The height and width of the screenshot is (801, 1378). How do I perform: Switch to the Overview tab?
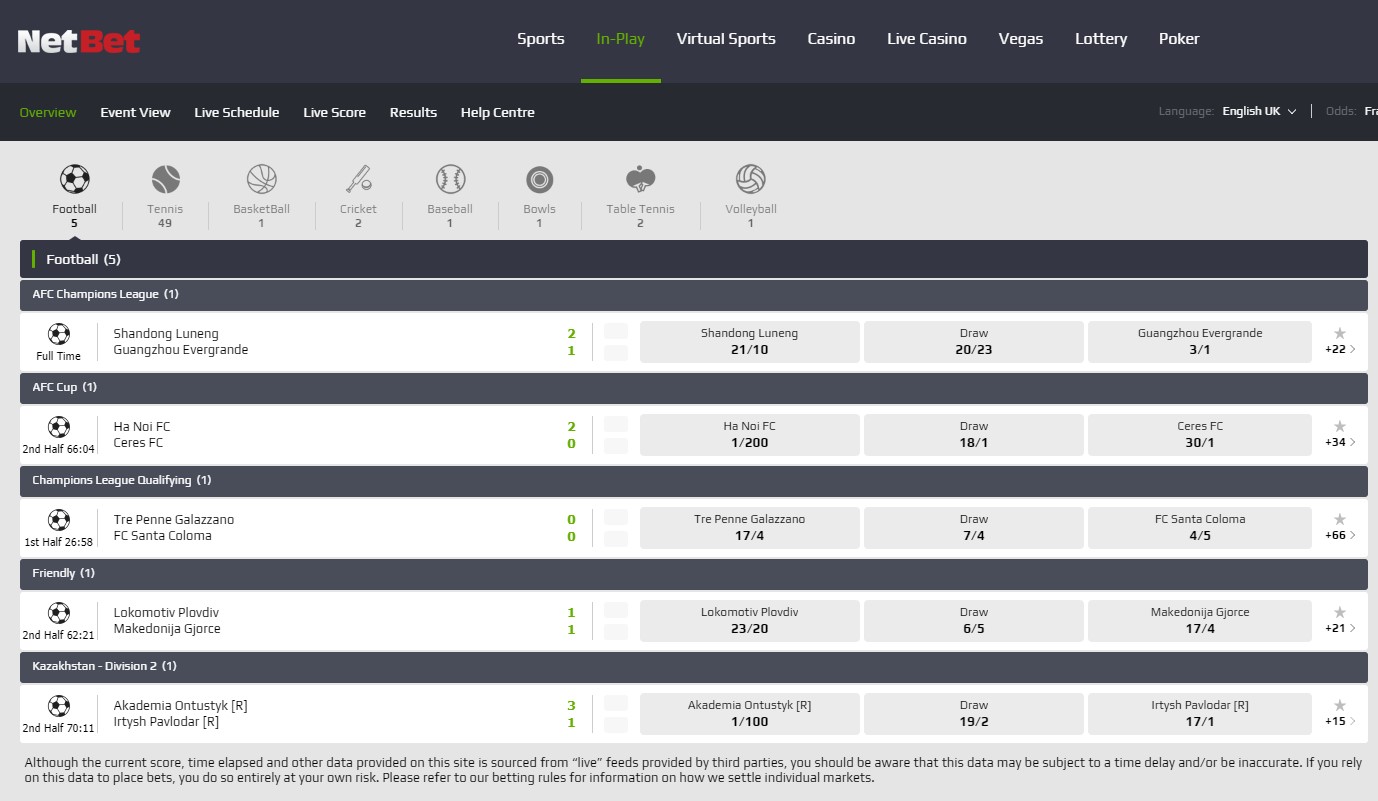click(48, 113)
